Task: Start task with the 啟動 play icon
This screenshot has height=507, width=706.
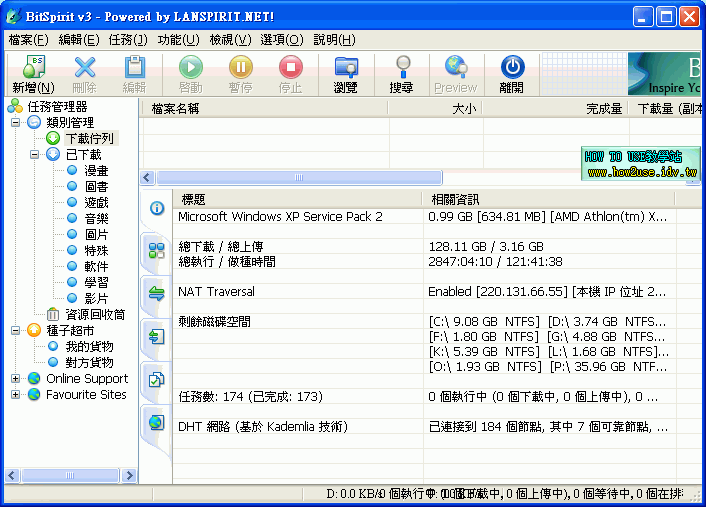Action: pyautogui.click(x=190, y=67)
